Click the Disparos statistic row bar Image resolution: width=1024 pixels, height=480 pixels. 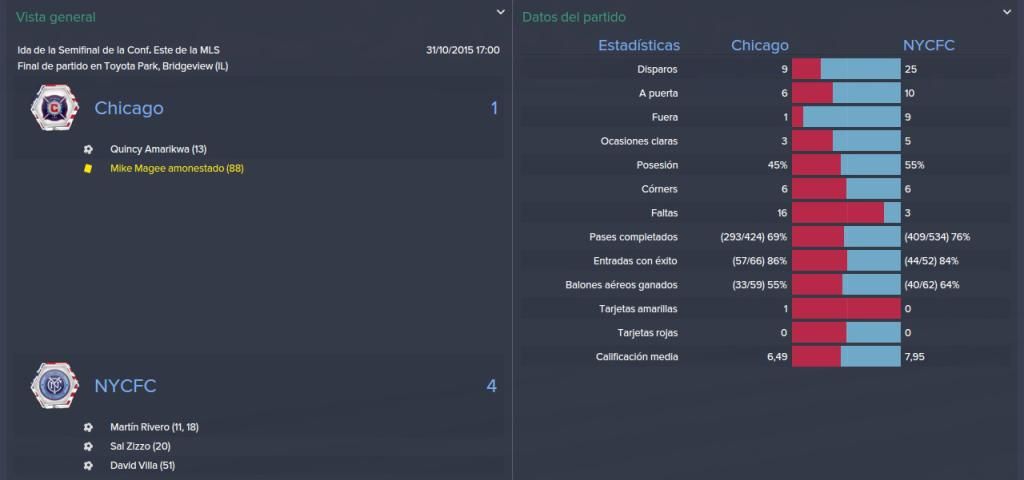846,69
